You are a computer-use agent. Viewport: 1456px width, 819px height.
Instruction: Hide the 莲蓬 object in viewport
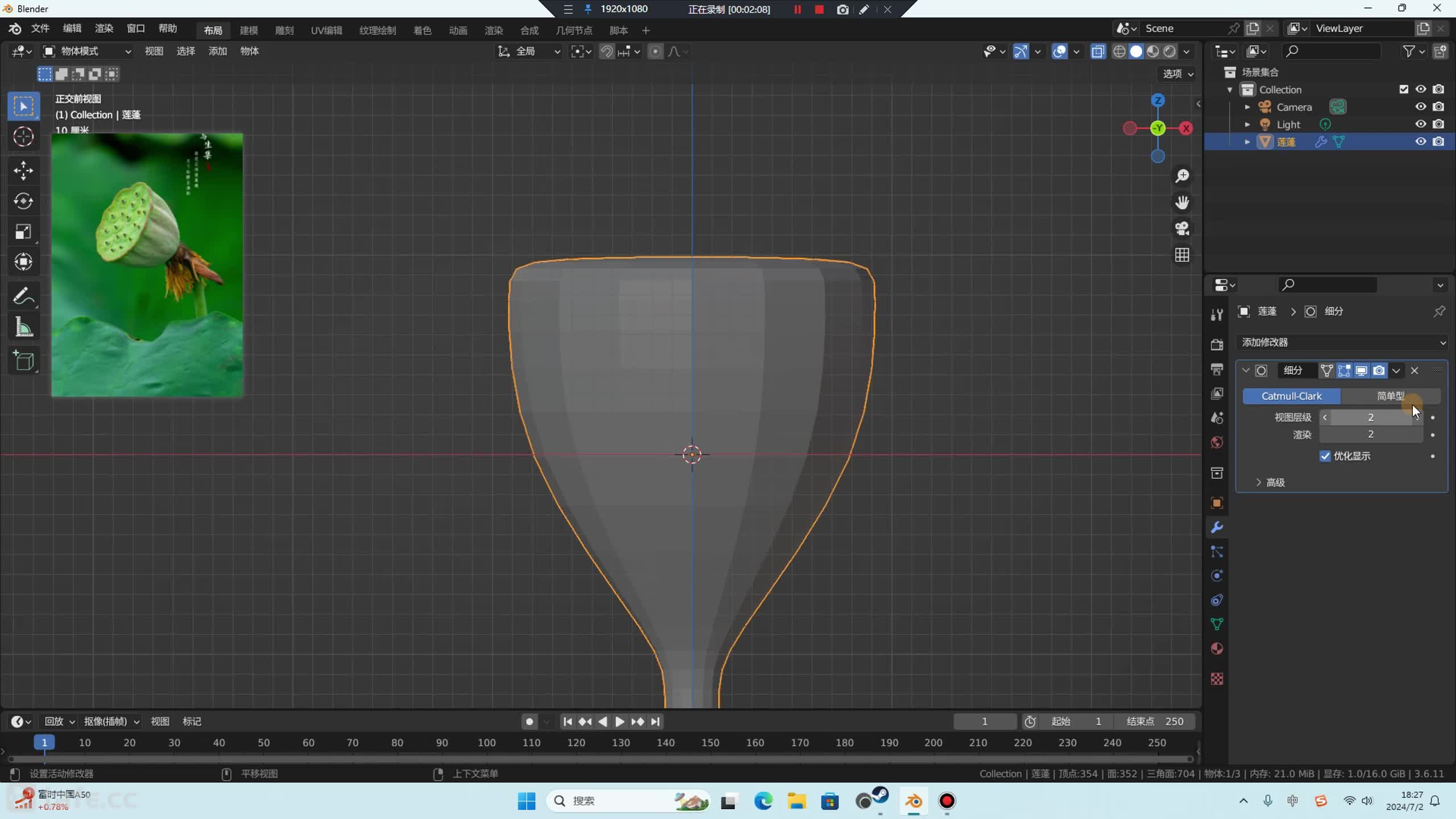coord(1421,142)
